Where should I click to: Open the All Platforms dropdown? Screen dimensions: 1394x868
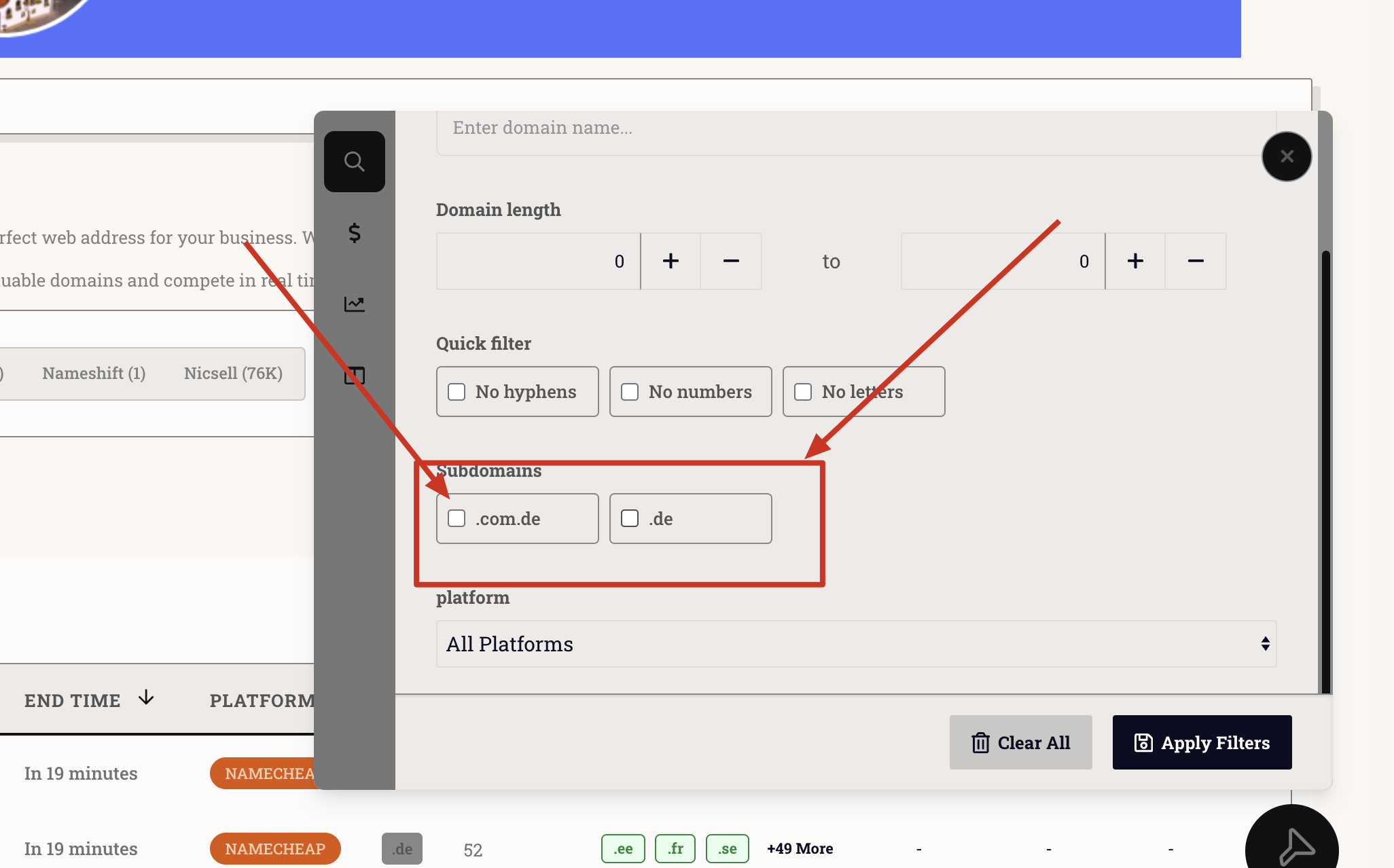856,644
